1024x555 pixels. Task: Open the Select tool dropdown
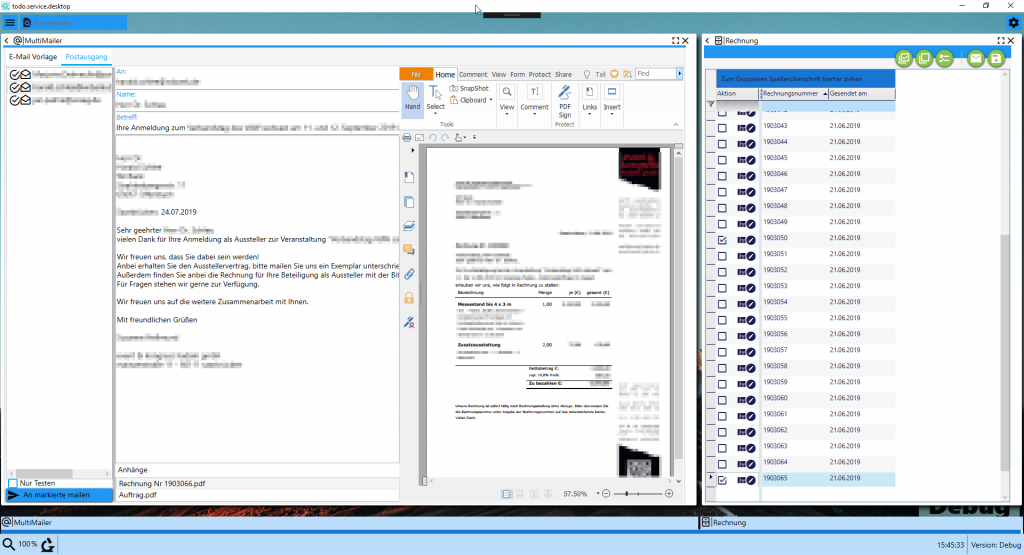click(435, 114)
